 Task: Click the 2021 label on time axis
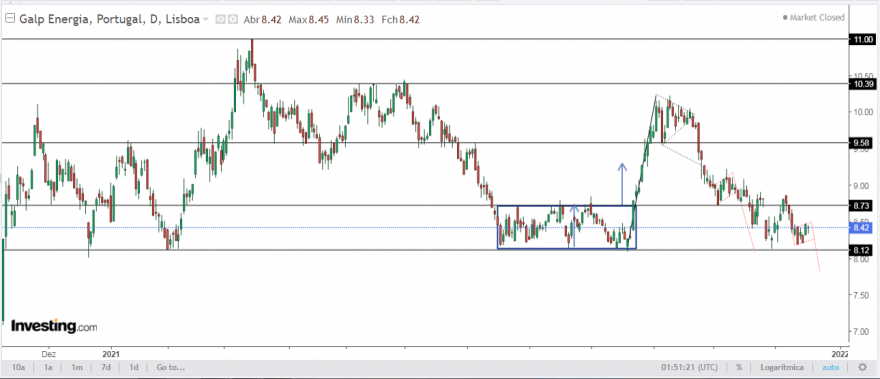111,354
